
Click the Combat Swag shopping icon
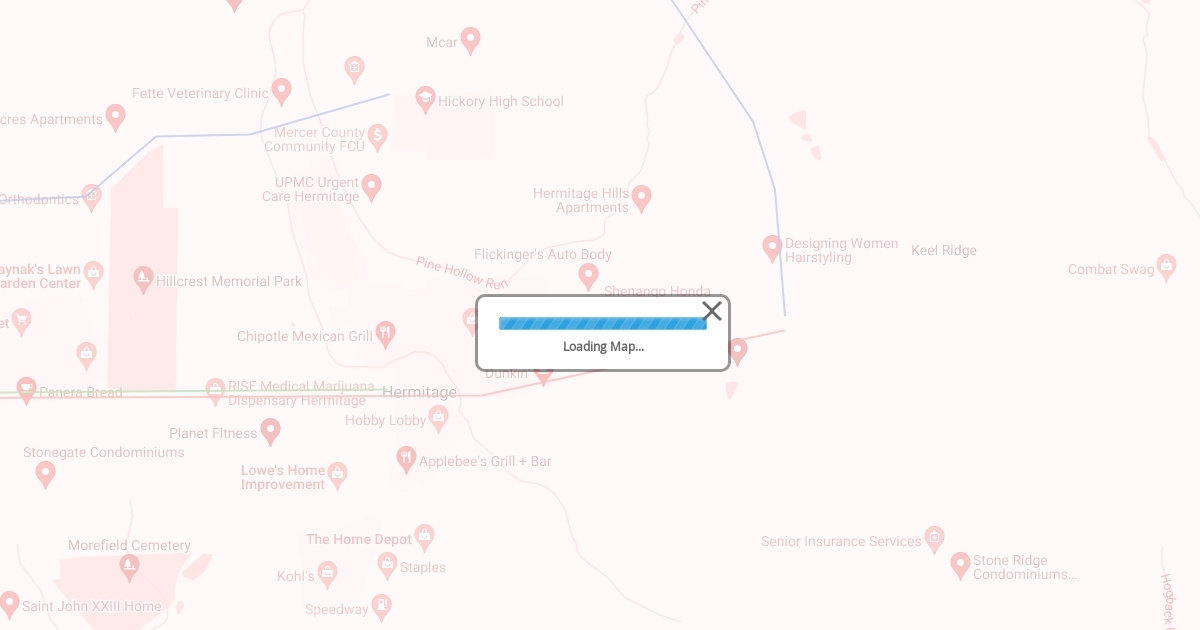point(1167,268)
